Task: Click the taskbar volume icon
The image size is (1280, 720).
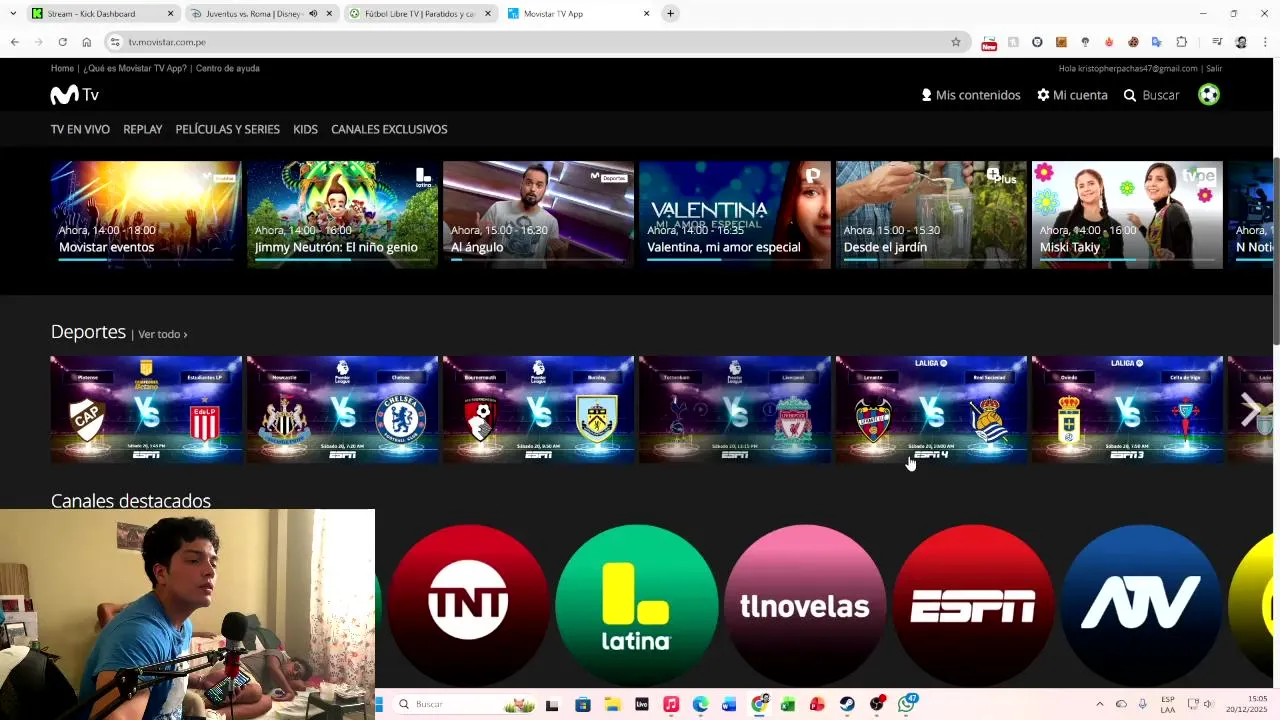Action: point(1208,705)
